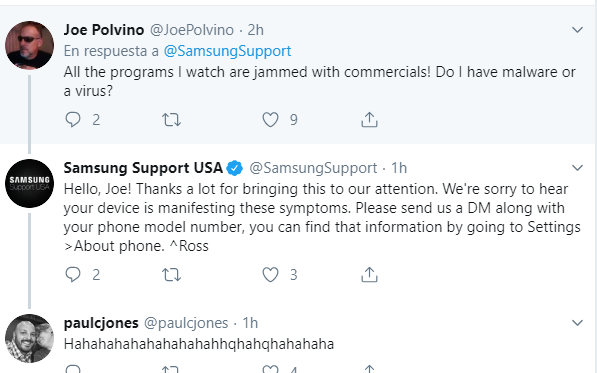This screenshot has width=597, height=373.
Task: Retweet Joe Polvino's tweet about commercials
Action: click(x=171, y=120)
